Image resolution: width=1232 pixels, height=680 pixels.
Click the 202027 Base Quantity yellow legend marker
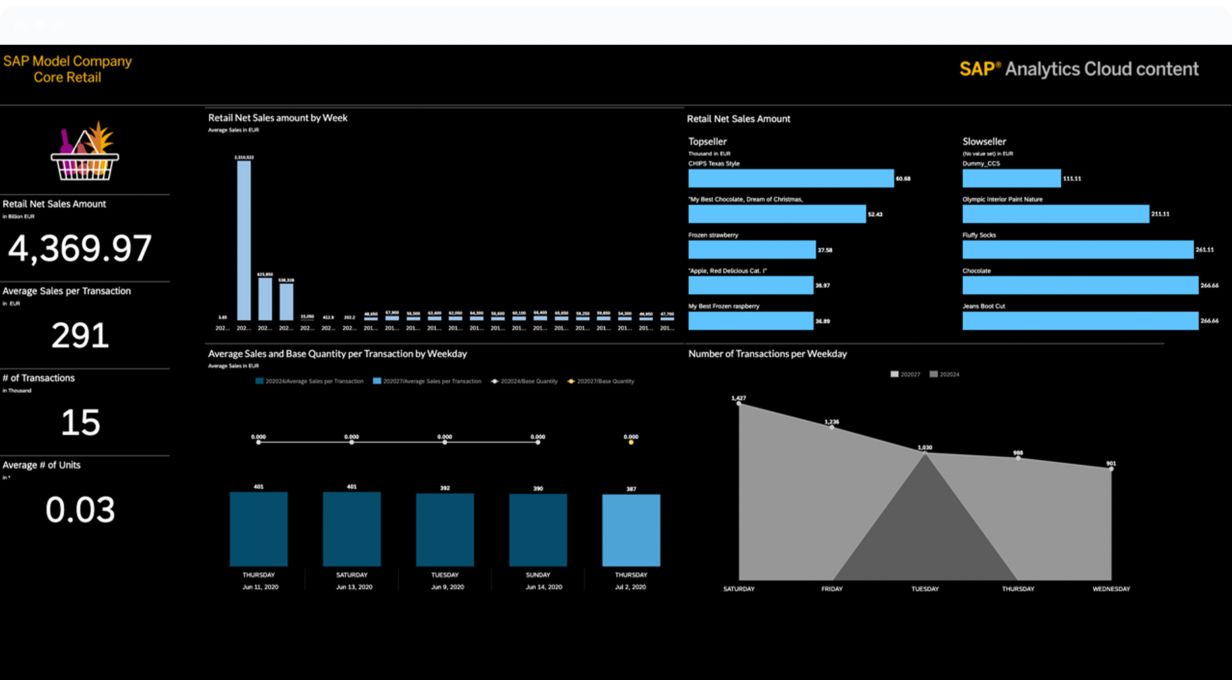(x=571, y=381)
